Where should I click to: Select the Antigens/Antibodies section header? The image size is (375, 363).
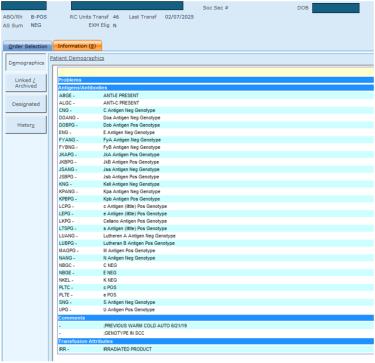pyautogui.click(x=216, y=88)
